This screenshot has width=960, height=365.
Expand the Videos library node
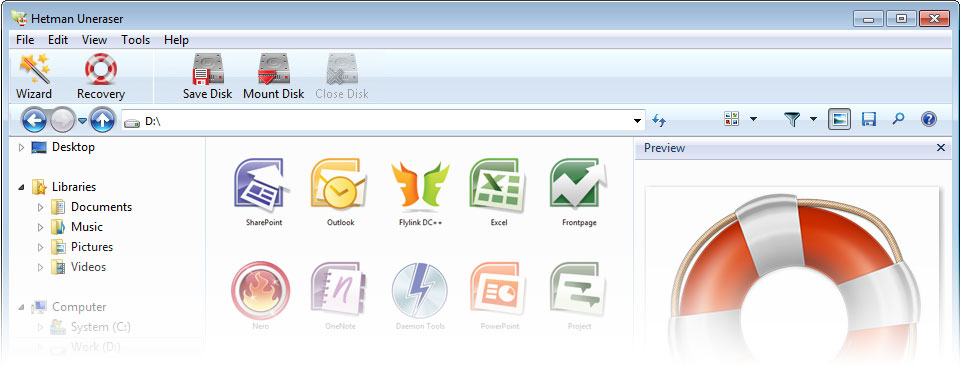point(40,268)
